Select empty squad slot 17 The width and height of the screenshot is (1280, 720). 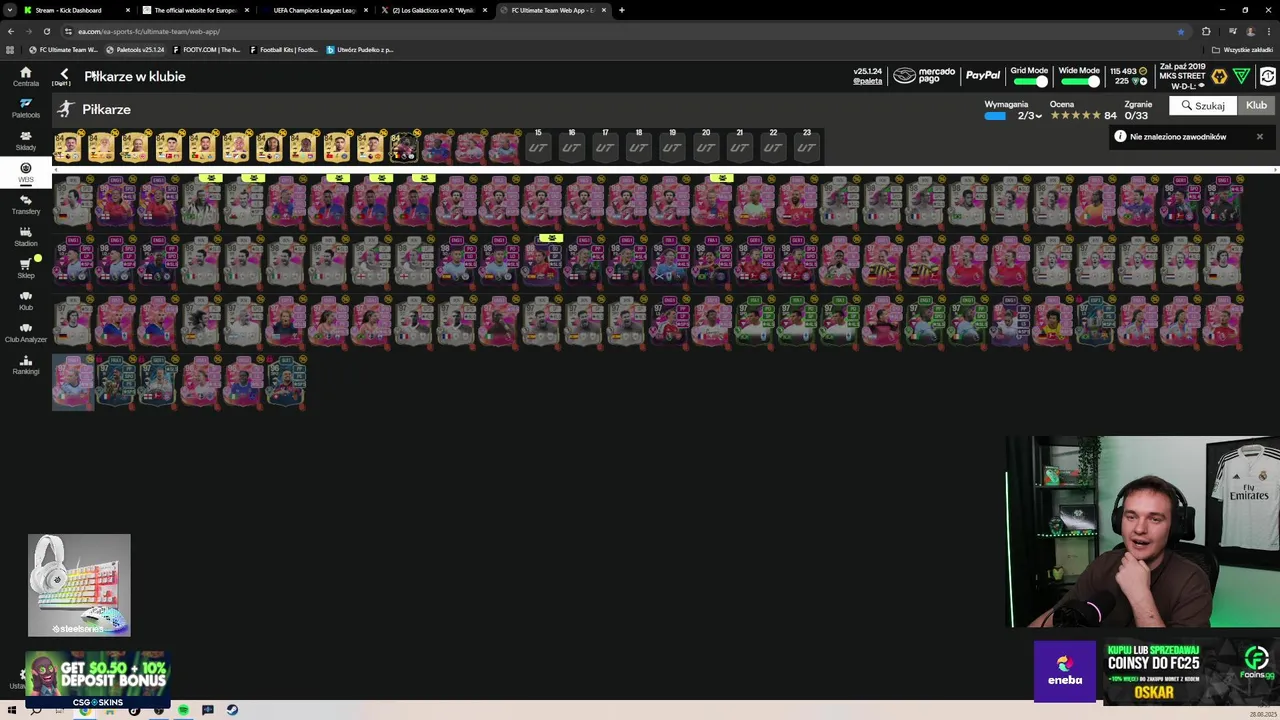click(605, 146)
